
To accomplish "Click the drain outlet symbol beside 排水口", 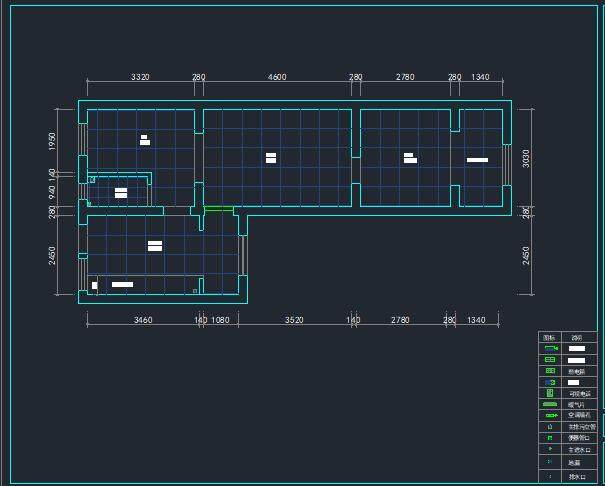I will click(x=550, y=476).
